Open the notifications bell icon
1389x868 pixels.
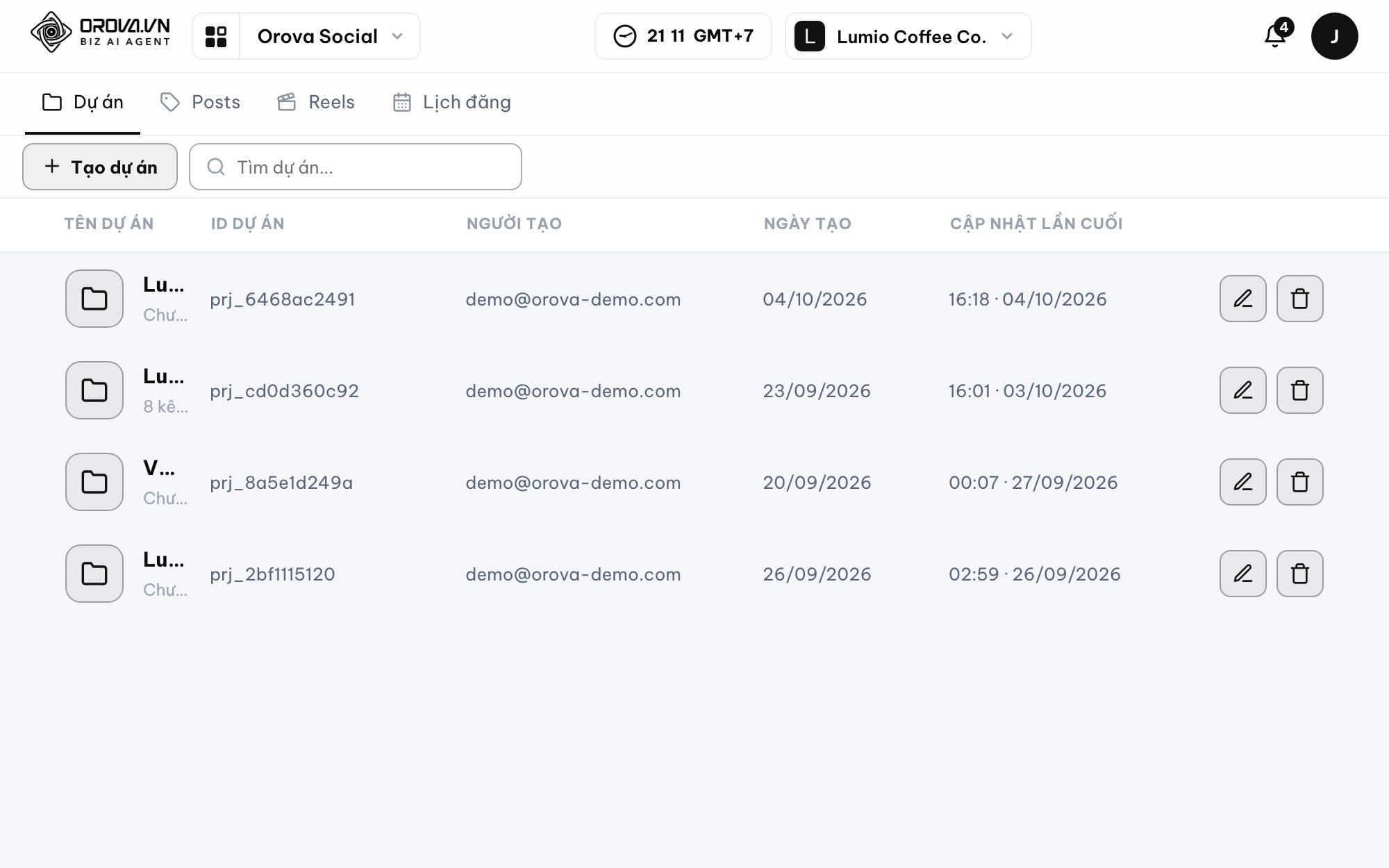click(x=1275, y=35)
